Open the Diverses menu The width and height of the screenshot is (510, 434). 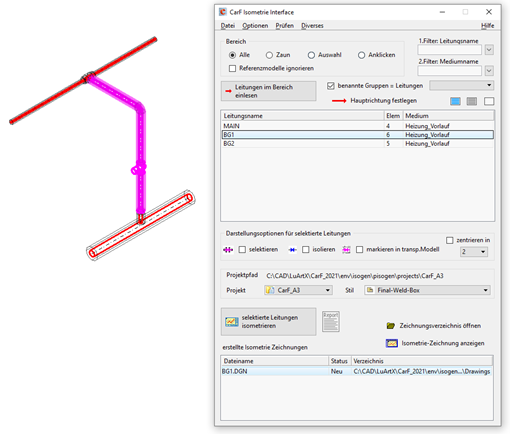[x=312, y=26]
